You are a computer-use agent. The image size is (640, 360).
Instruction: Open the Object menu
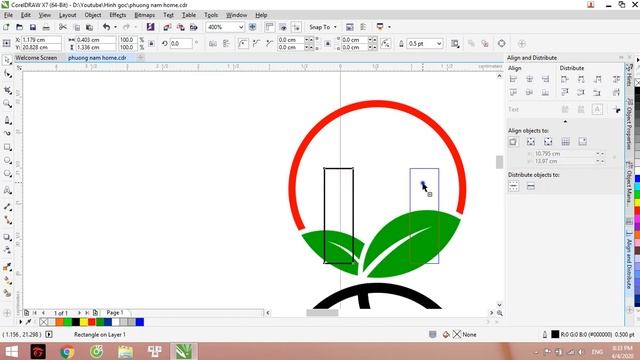(93, 15)
